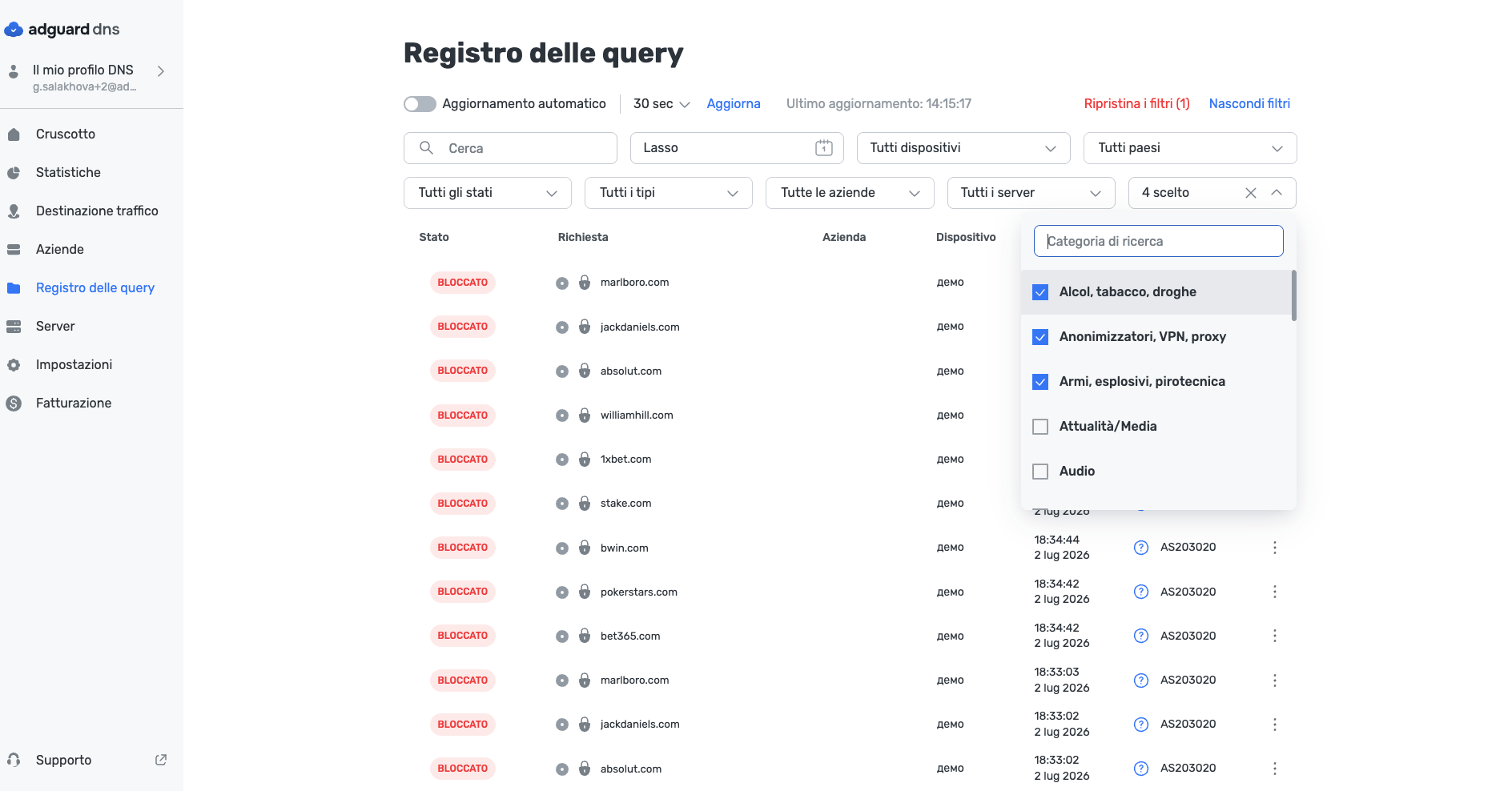Click the question mark icon in bwin.com row
Image resolution: width=1512 pixels, height=791 pixels.
[x=1141, y=548]
